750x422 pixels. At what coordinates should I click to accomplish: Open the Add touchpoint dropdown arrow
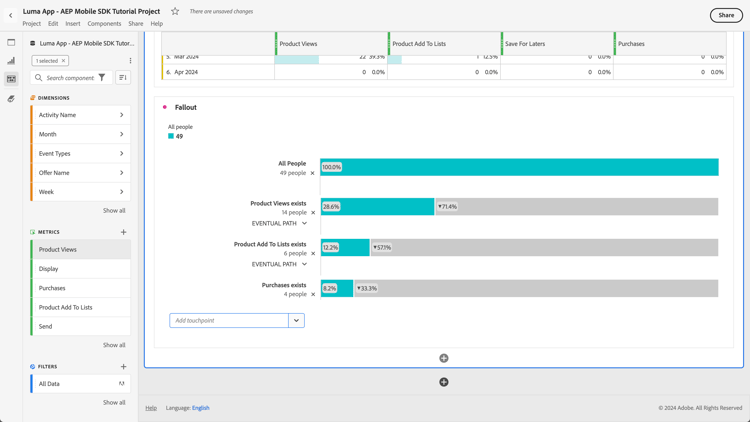click(297, 321)
